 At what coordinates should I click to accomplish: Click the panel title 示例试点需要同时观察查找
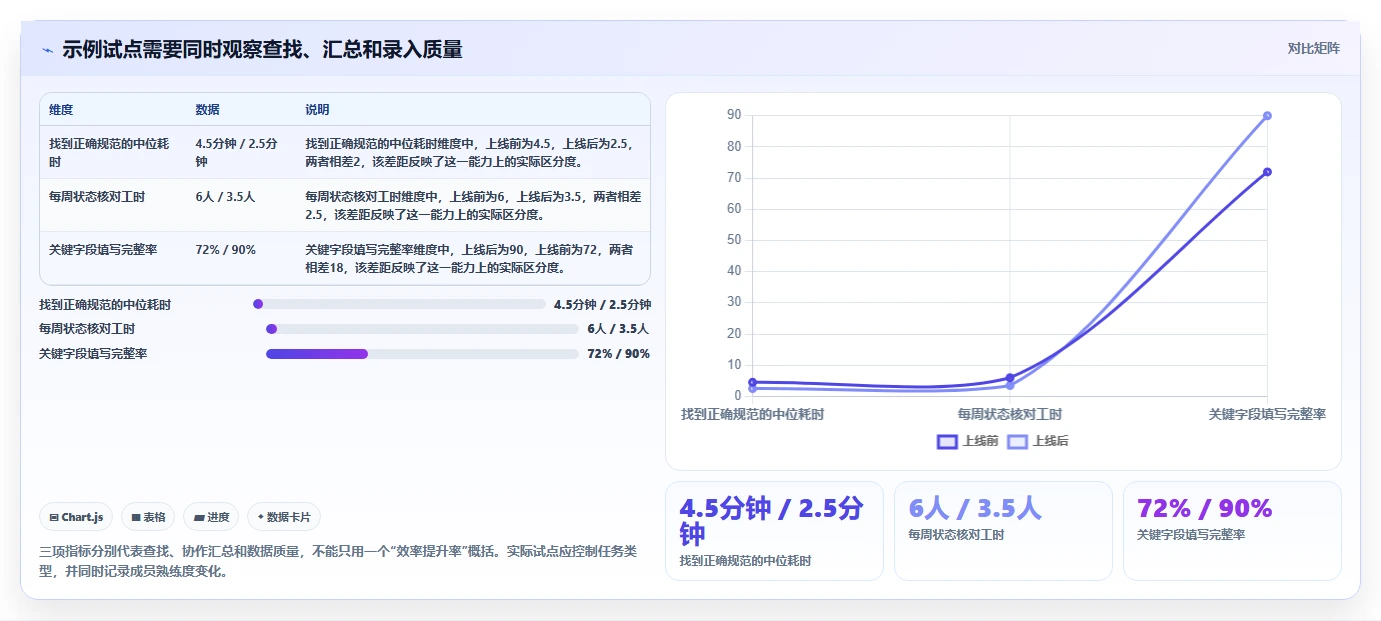click(x=262, y=50)
